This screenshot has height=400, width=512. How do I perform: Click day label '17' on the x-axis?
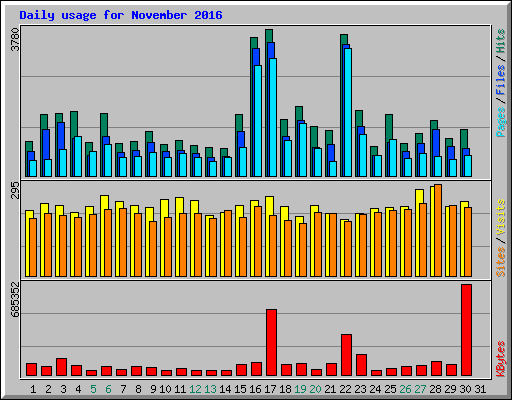tap(270, 389)
